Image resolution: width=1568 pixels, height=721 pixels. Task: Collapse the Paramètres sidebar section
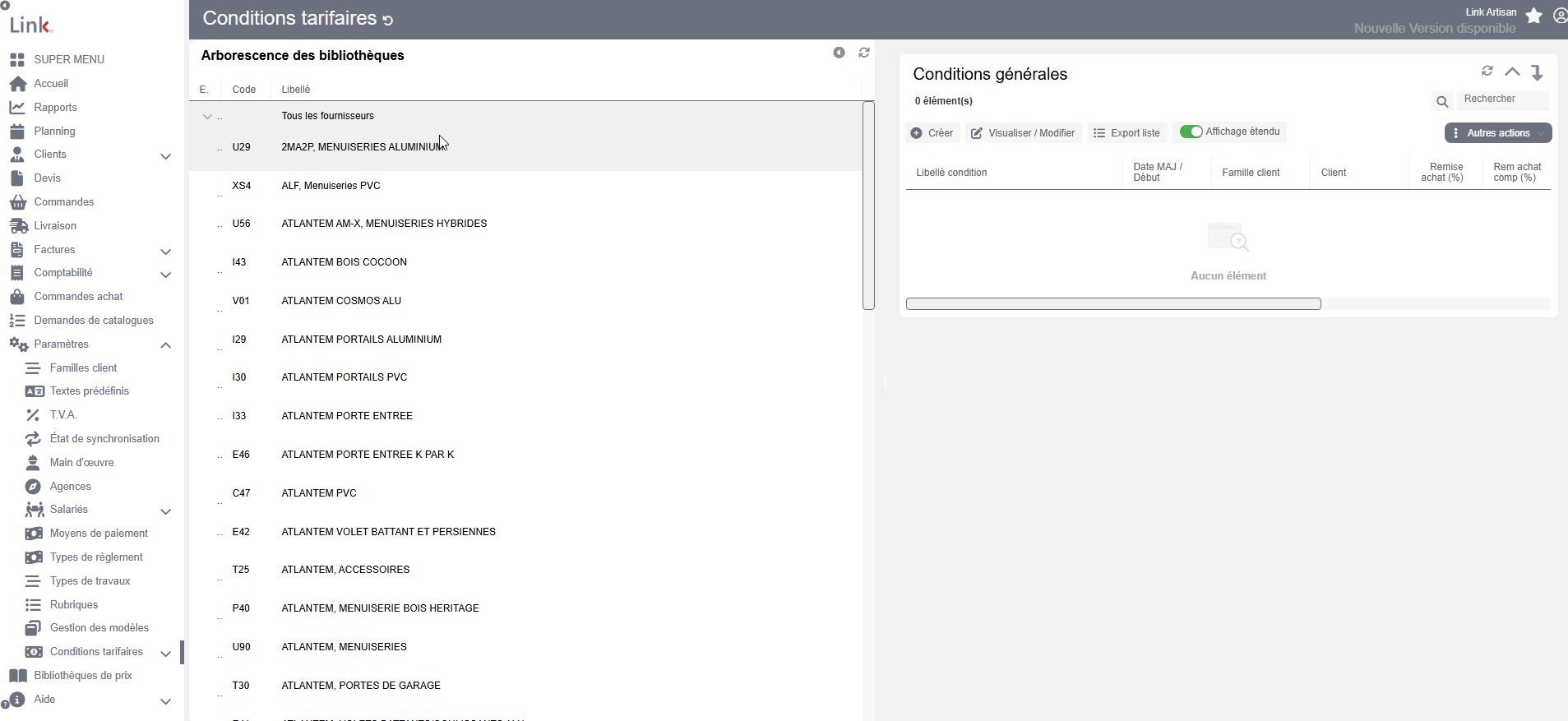tap(165, 345)
